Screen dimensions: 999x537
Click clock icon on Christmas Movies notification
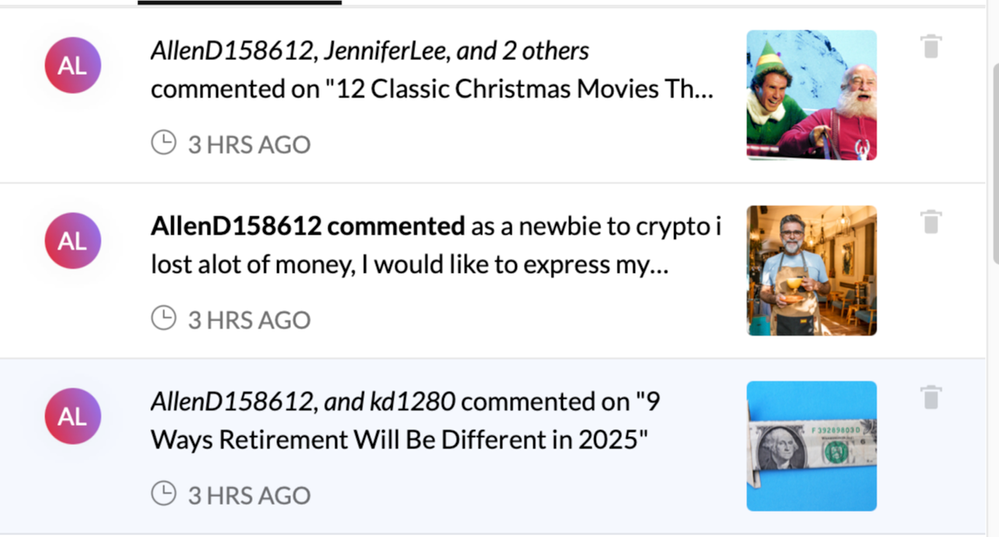163,143
